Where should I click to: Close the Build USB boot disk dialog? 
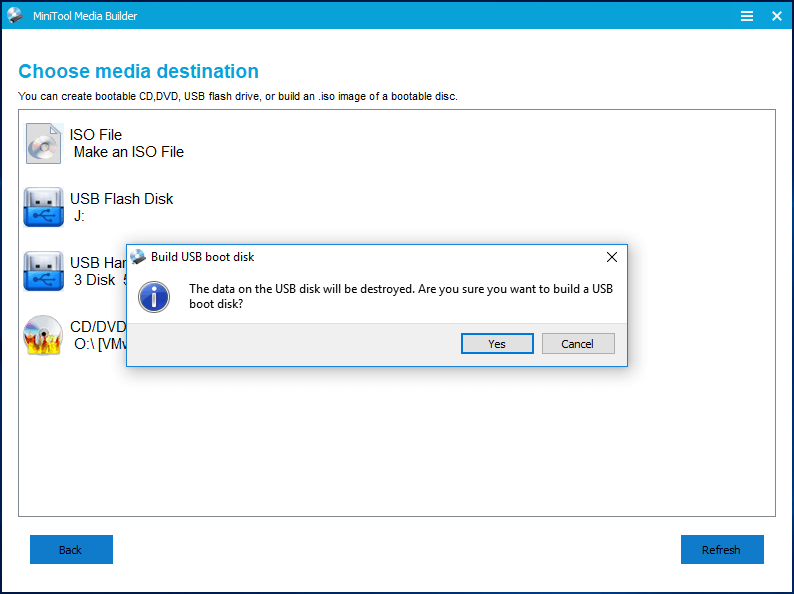click(612, 257)
